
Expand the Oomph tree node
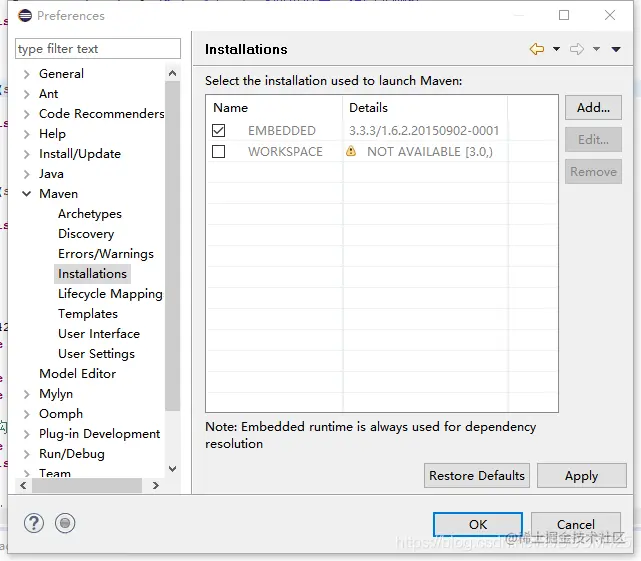point(27,414)
